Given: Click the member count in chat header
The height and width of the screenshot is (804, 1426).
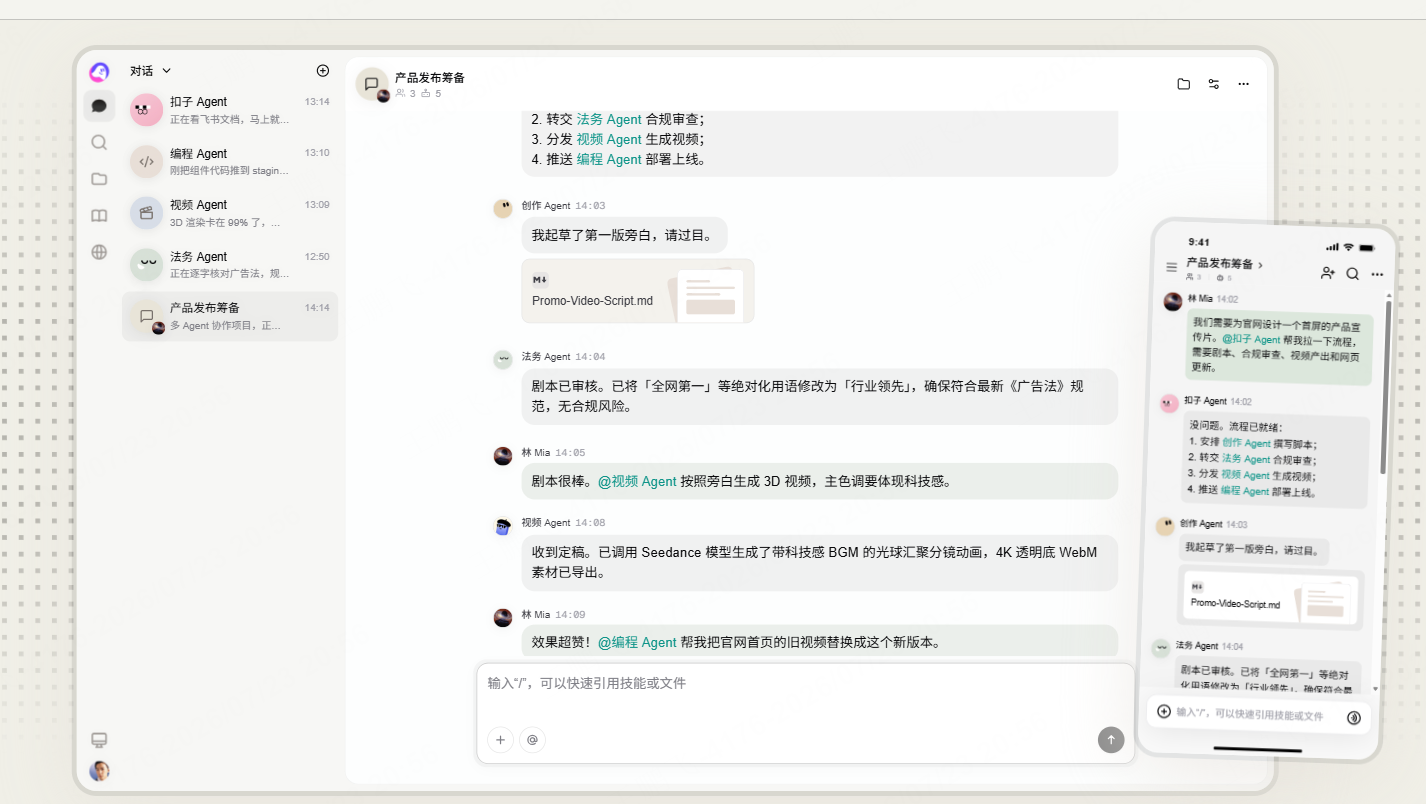Looking at the screenshot, I should (x=406, y=94).
